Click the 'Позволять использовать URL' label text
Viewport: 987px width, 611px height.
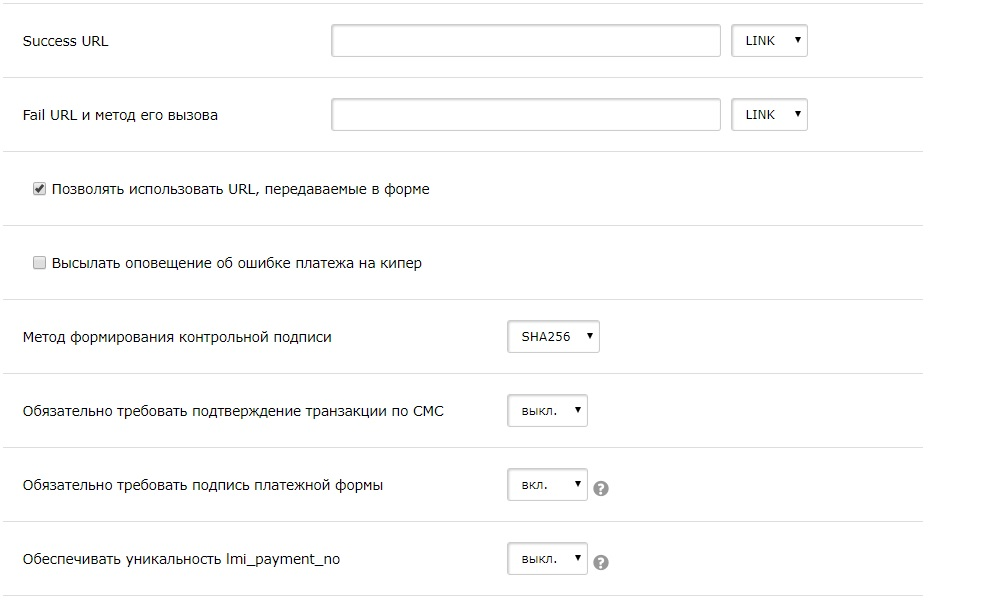240,189
